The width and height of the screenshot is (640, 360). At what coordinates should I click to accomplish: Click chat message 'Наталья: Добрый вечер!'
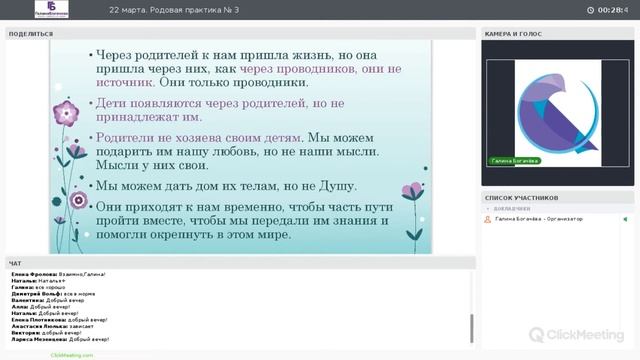(x=45, y=313)
